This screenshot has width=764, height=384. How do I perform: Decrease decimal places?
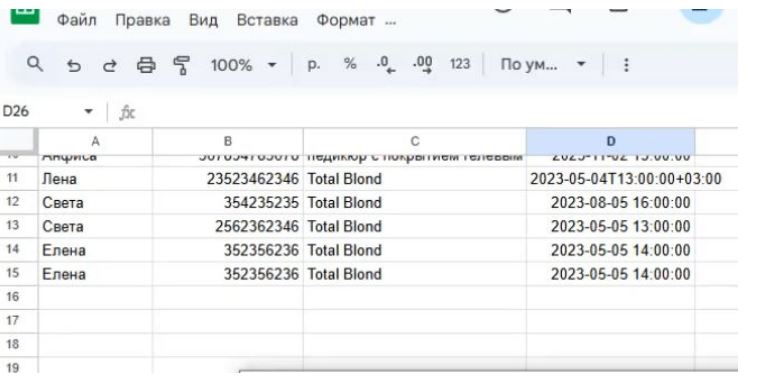[x=386, y=64]
